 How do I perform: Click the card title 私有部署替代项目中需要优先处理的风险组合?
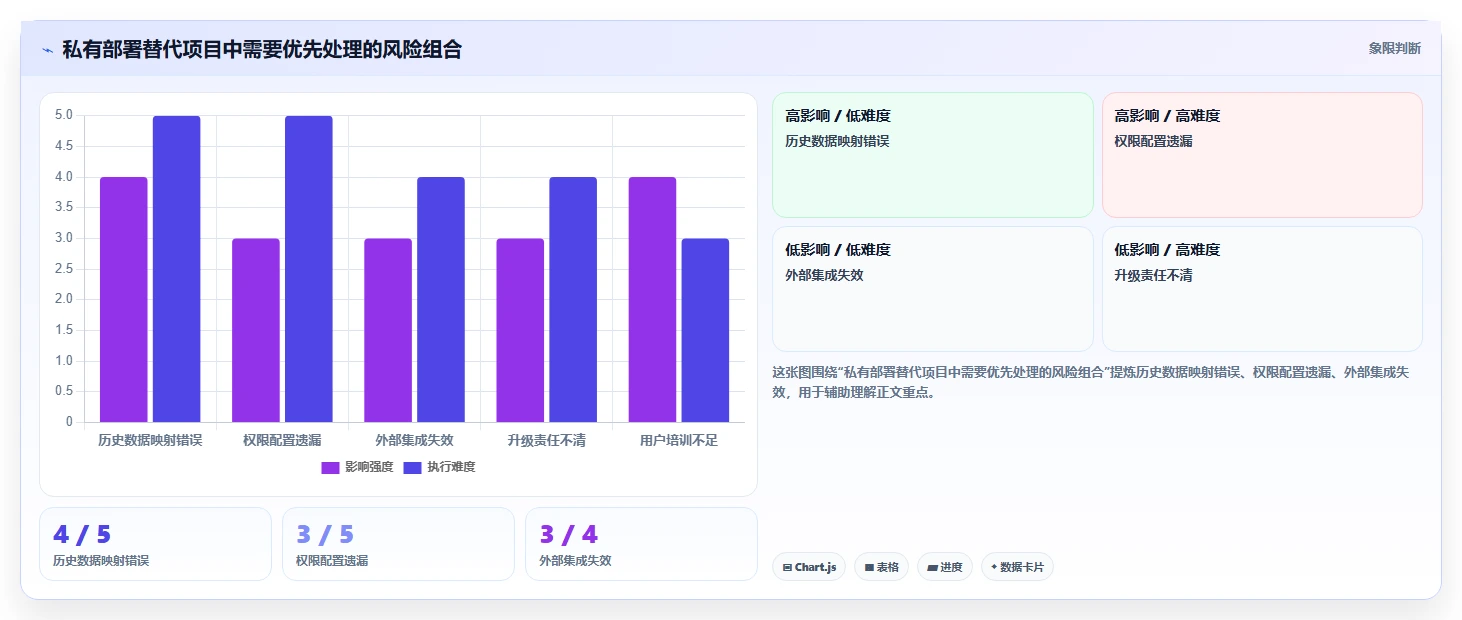[262, 49]
